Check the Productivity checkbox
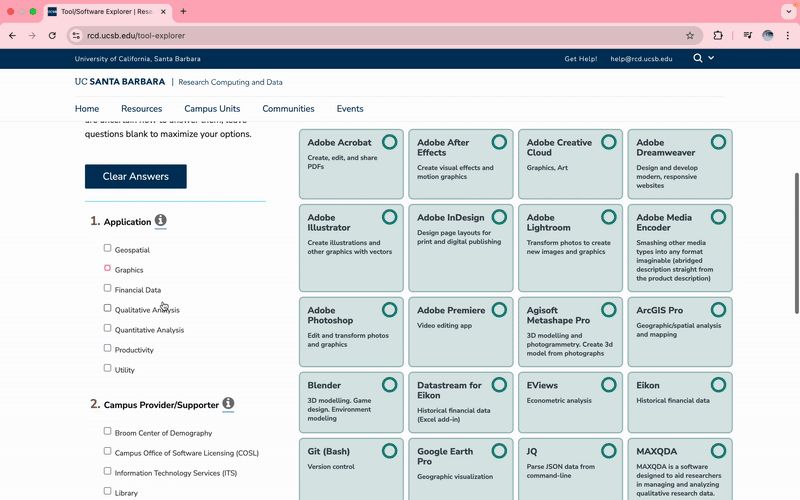The height and width of the screenshot is (500, 800). click(107, 348)
